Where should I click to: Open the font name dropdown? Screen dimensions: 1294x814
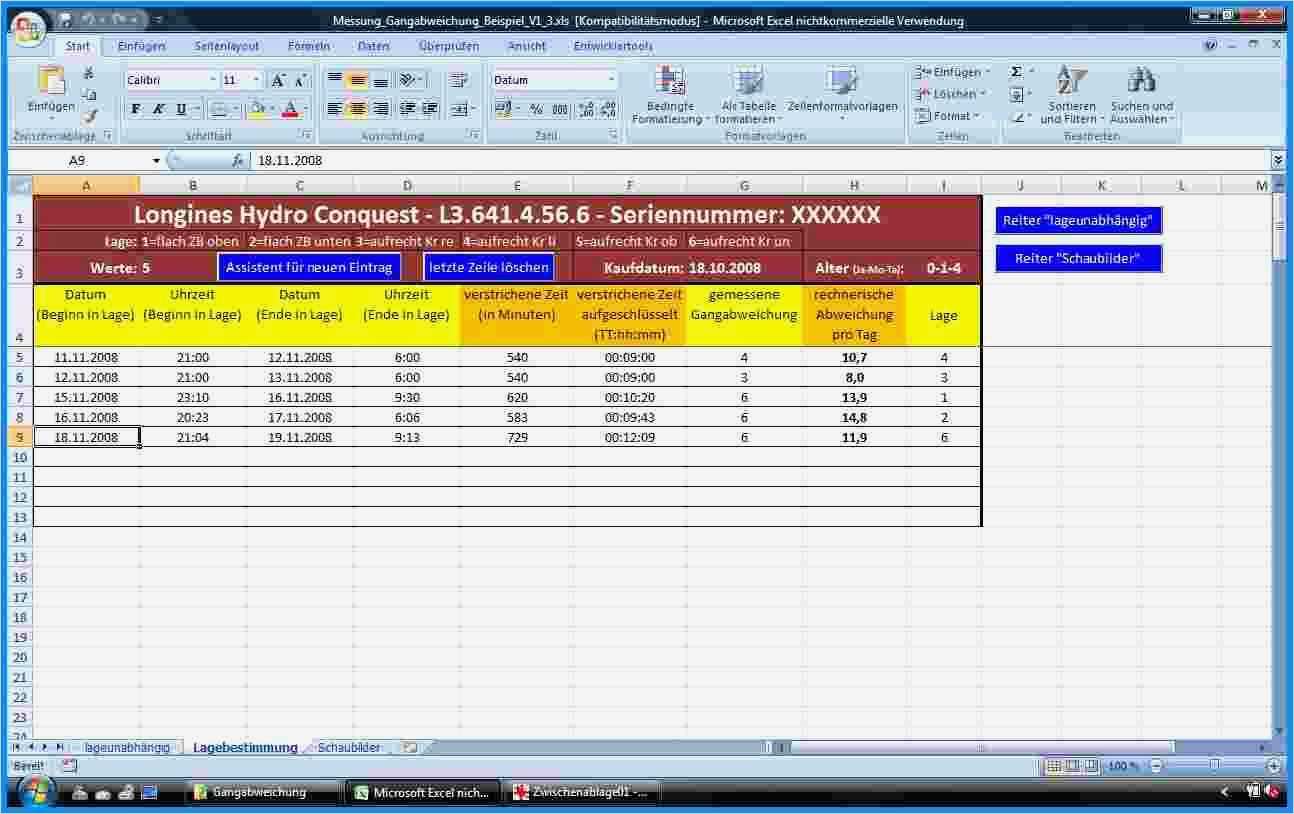[x=213, y=78]
